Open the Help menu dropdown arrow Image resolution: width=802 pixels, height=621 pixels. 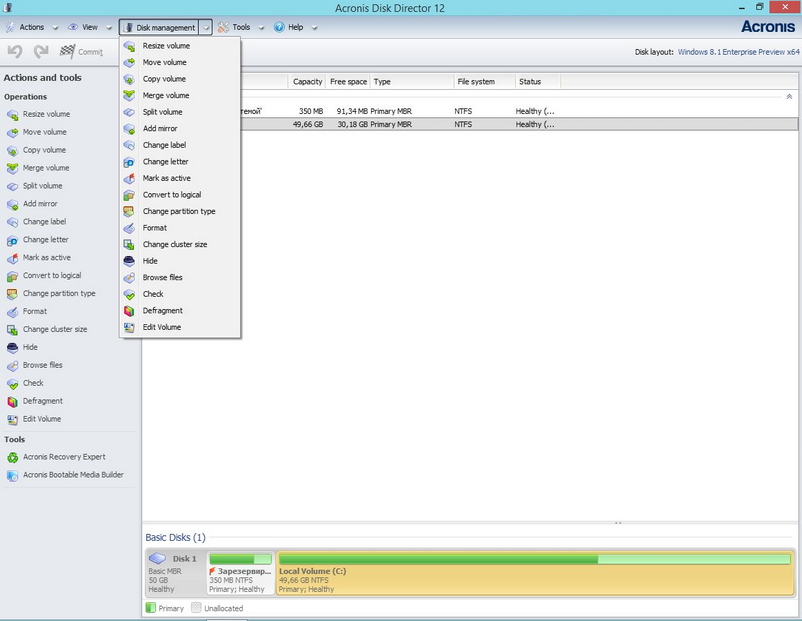pyautogui.click(x=314, y=28)
